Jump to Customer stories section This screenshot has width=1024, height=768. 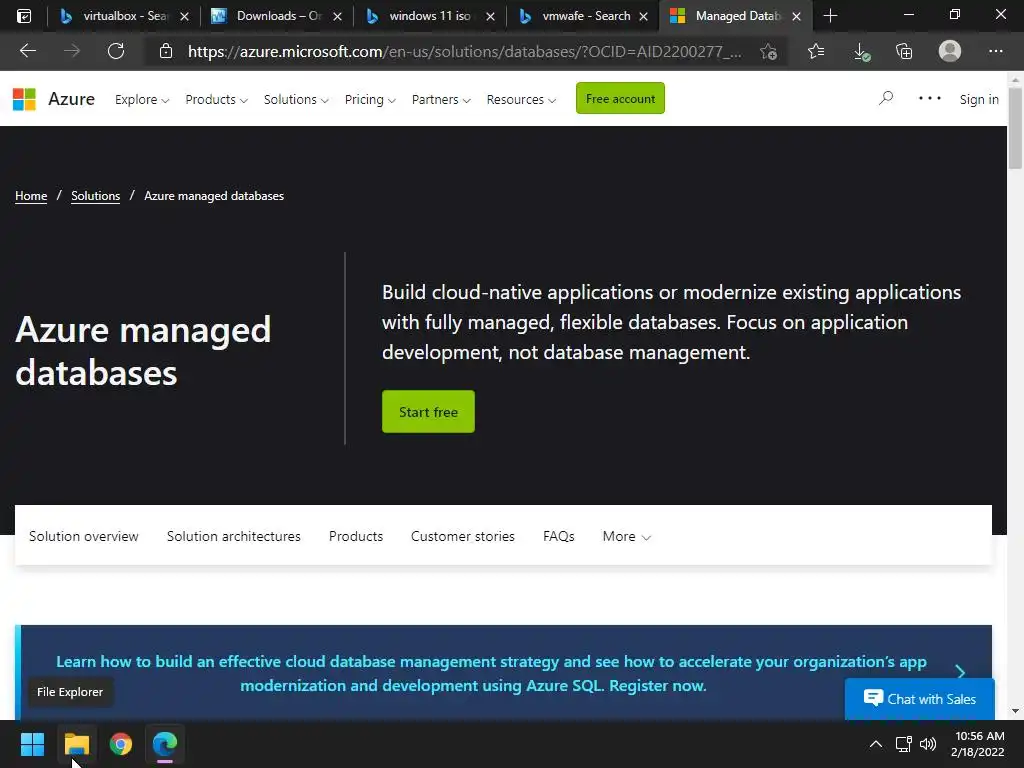point(462,536)
